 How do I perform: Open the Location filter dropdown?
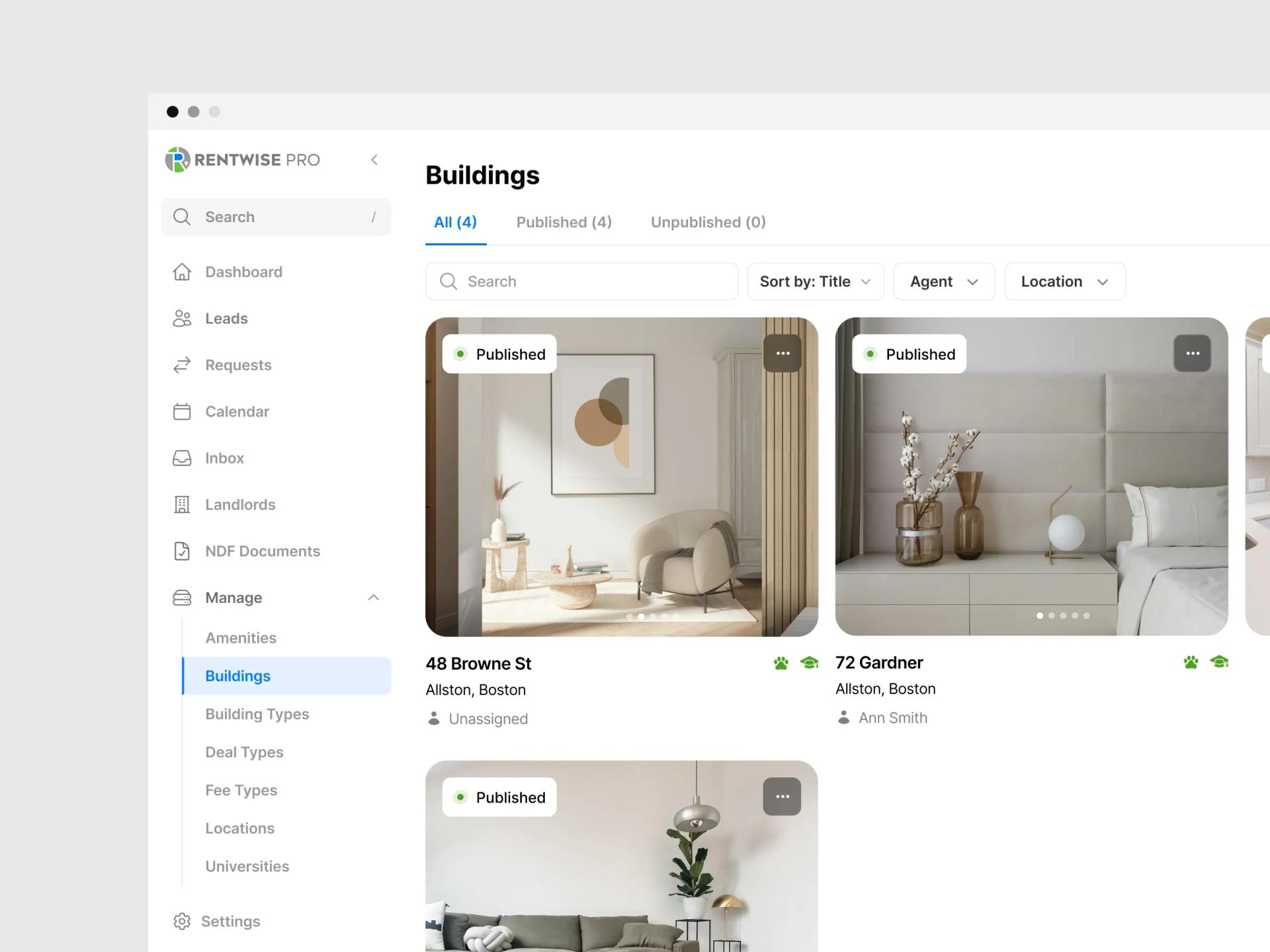1065,282
